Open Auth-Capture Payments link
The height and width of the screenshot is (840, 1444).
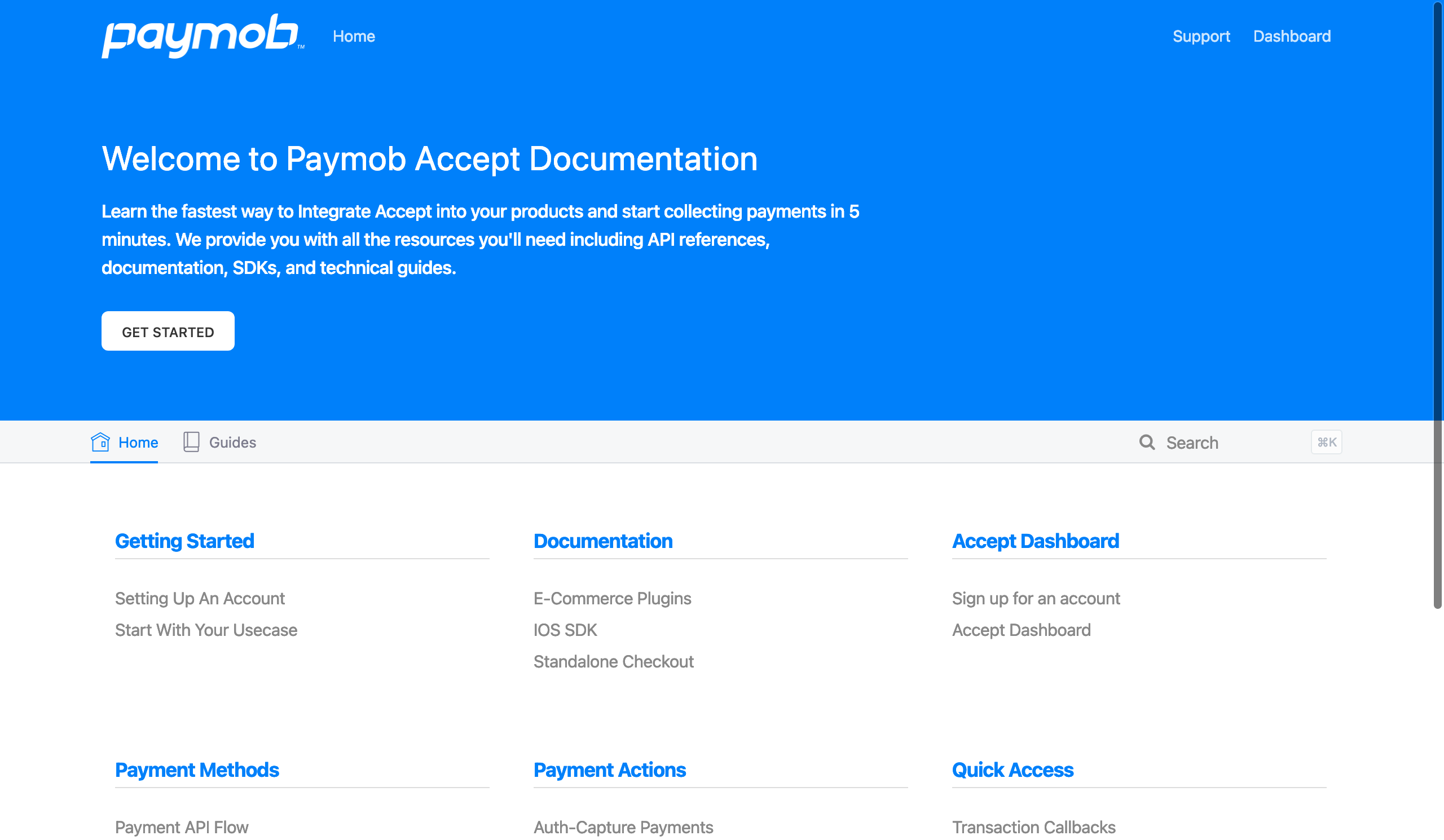tap(623, 827)
